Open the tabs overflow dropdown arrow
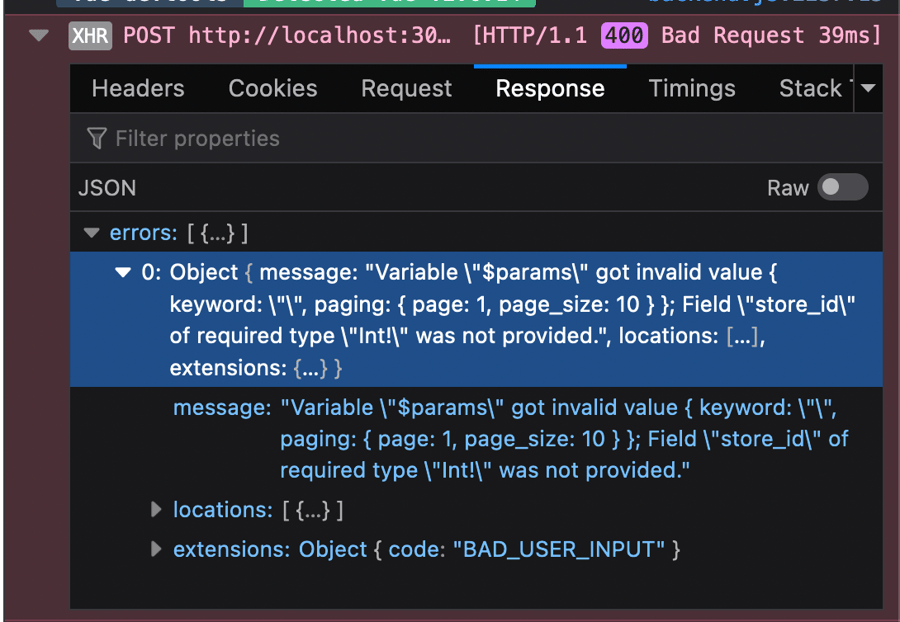900x622 pixels. (x=868, y=88)
